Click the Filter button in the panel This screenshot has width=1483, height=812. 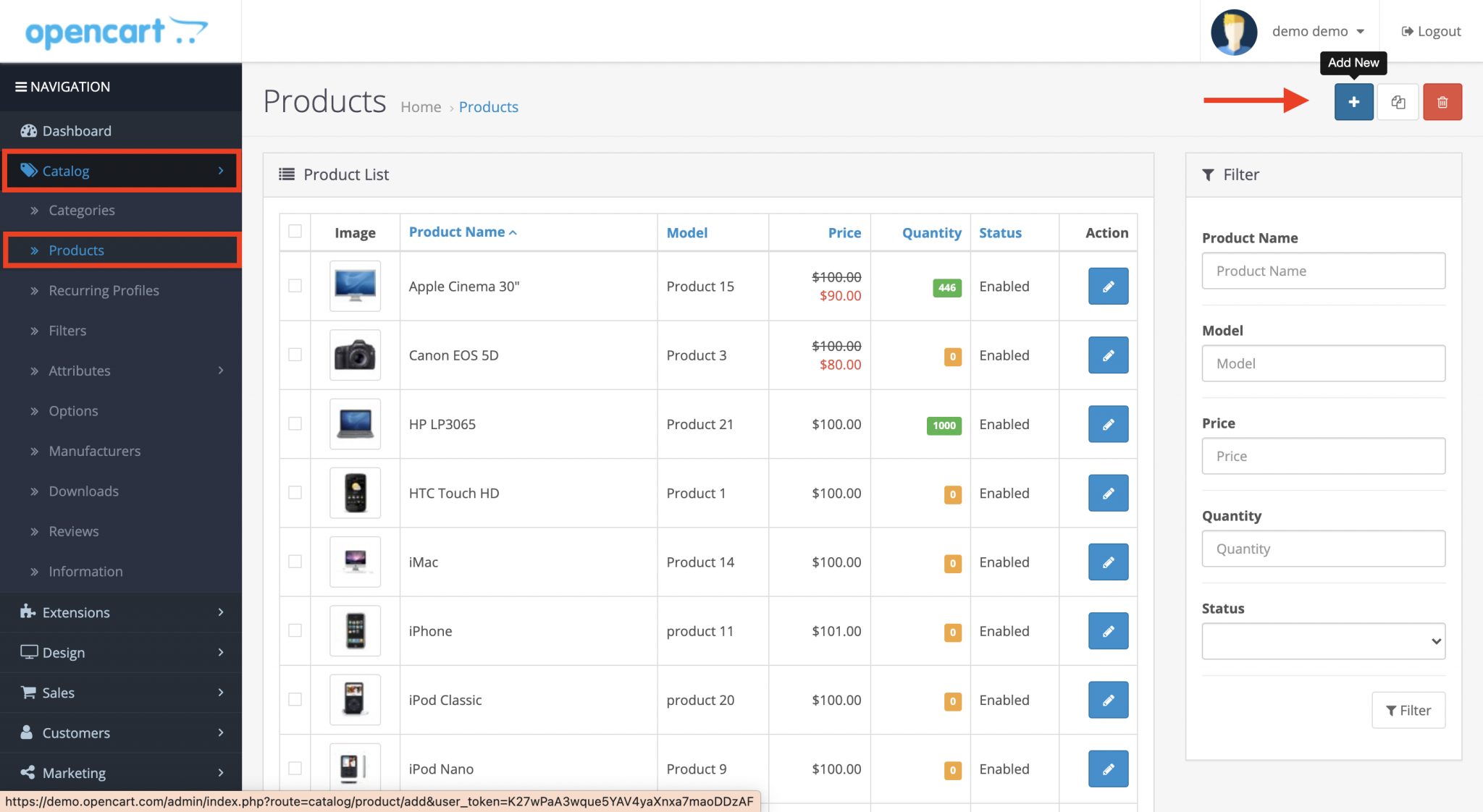[1408, 710]
